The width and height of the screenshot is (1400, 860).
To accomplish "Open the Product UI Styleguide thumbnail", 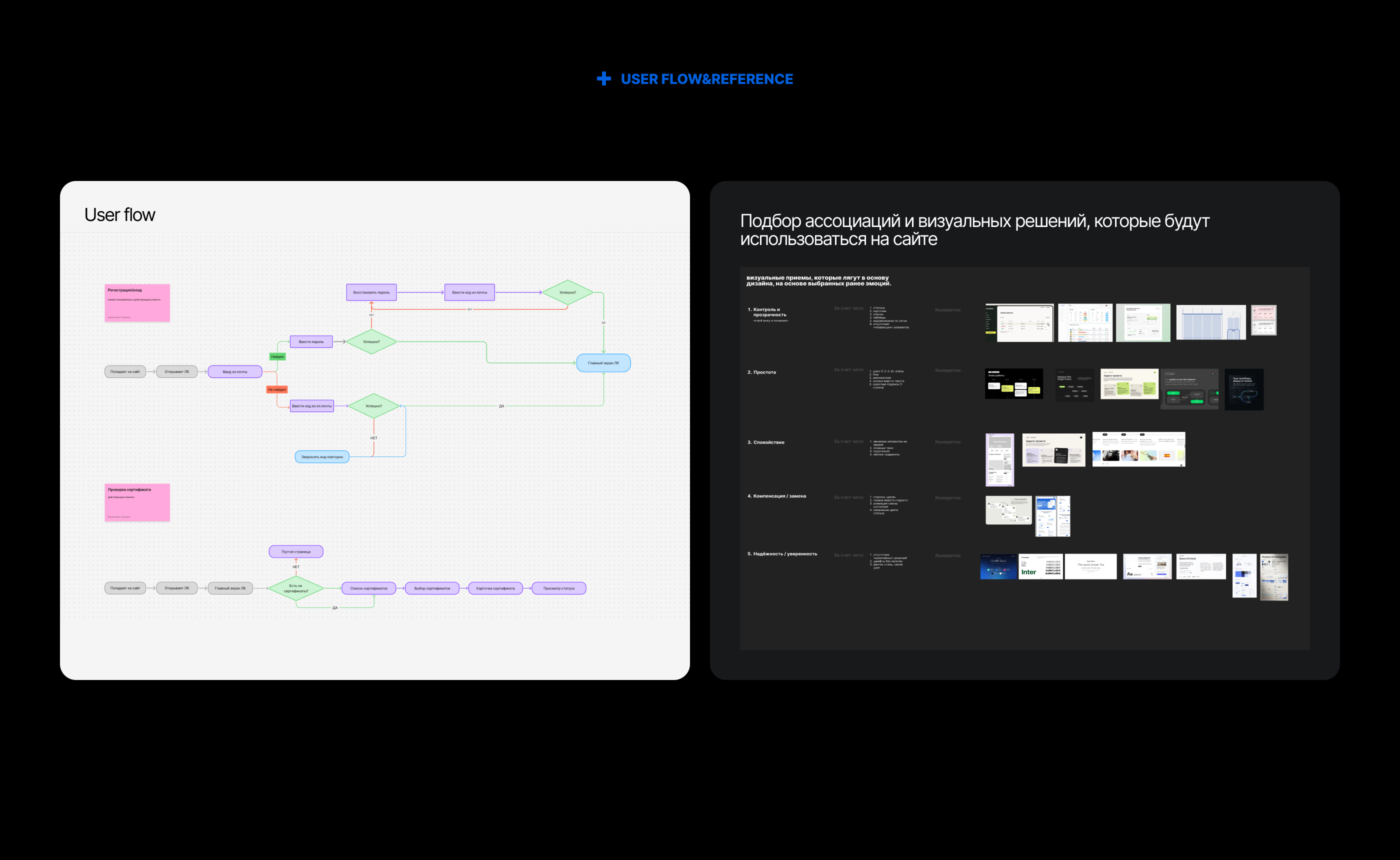I will click(1274, 577).
